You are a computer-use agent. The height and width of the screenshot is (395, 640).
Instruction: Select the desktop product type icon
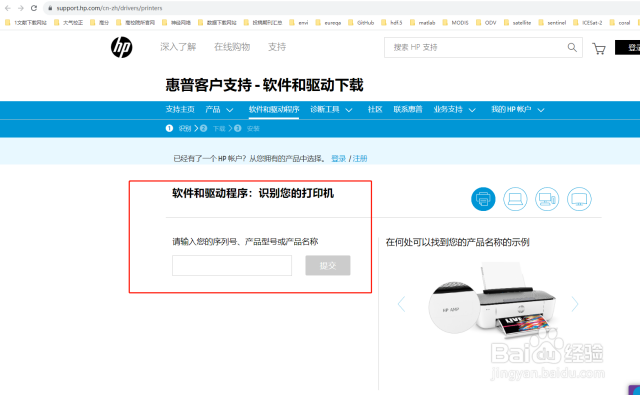pos(547,199)
